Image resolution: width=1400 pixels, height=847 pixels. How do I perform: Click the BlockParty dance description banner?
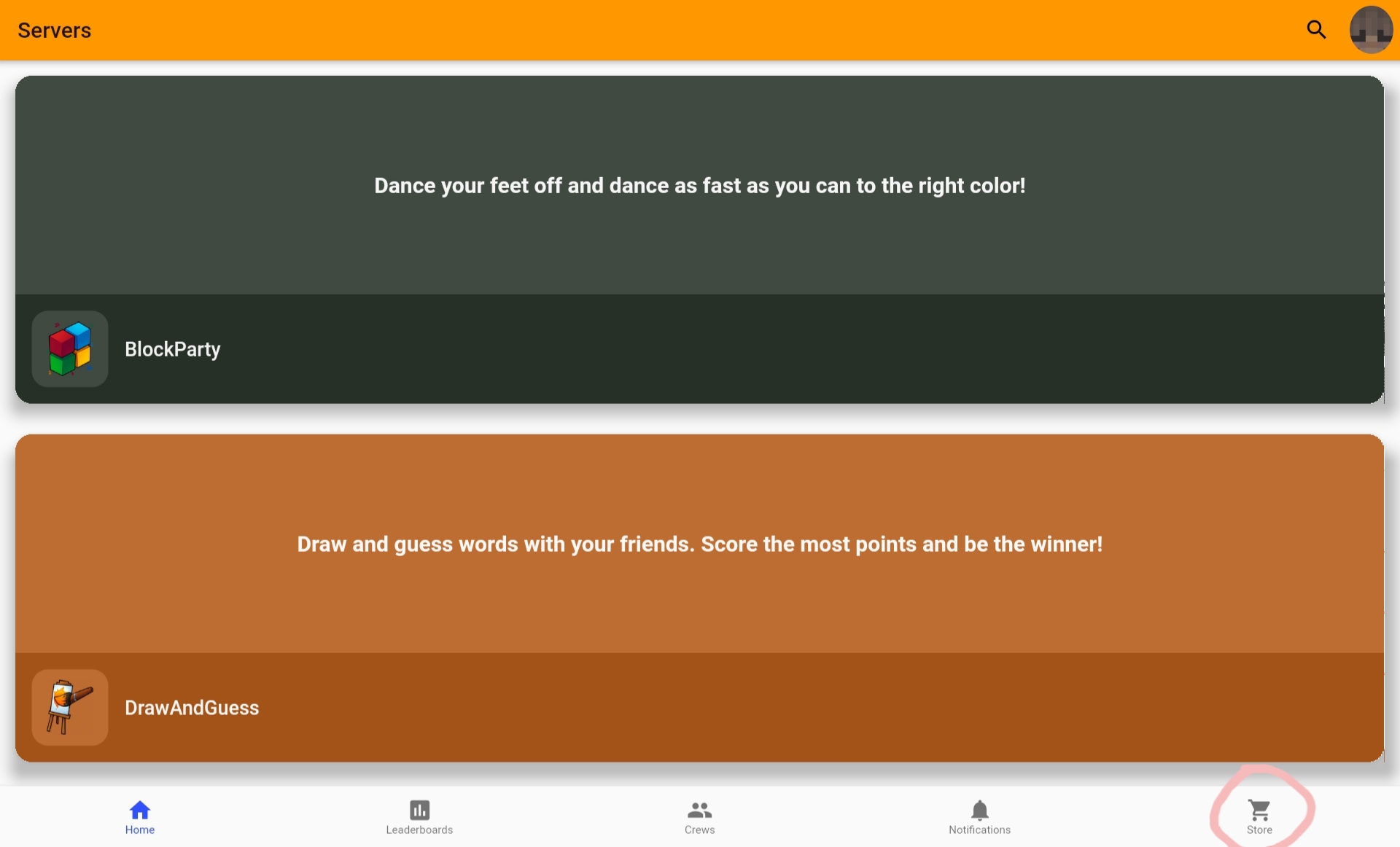click(x=700, y=185)
